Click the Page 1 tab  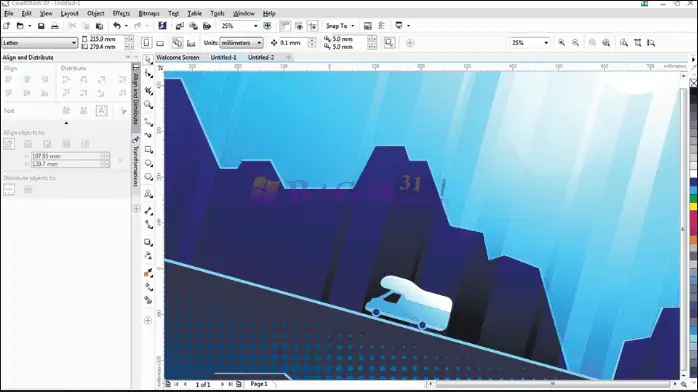click(259, 384)
